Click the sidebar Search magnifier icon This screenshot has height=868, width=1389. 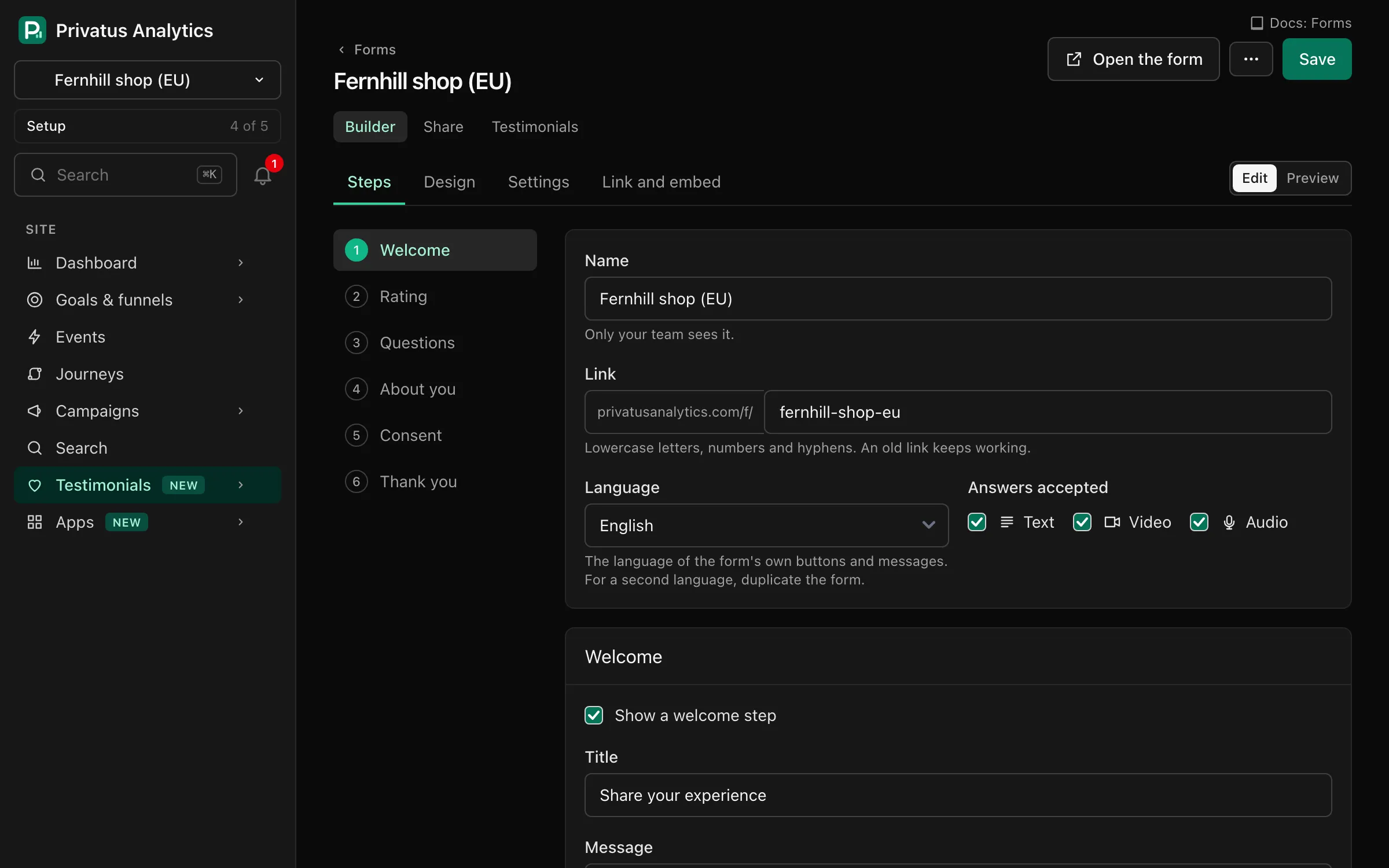point(35,448)
